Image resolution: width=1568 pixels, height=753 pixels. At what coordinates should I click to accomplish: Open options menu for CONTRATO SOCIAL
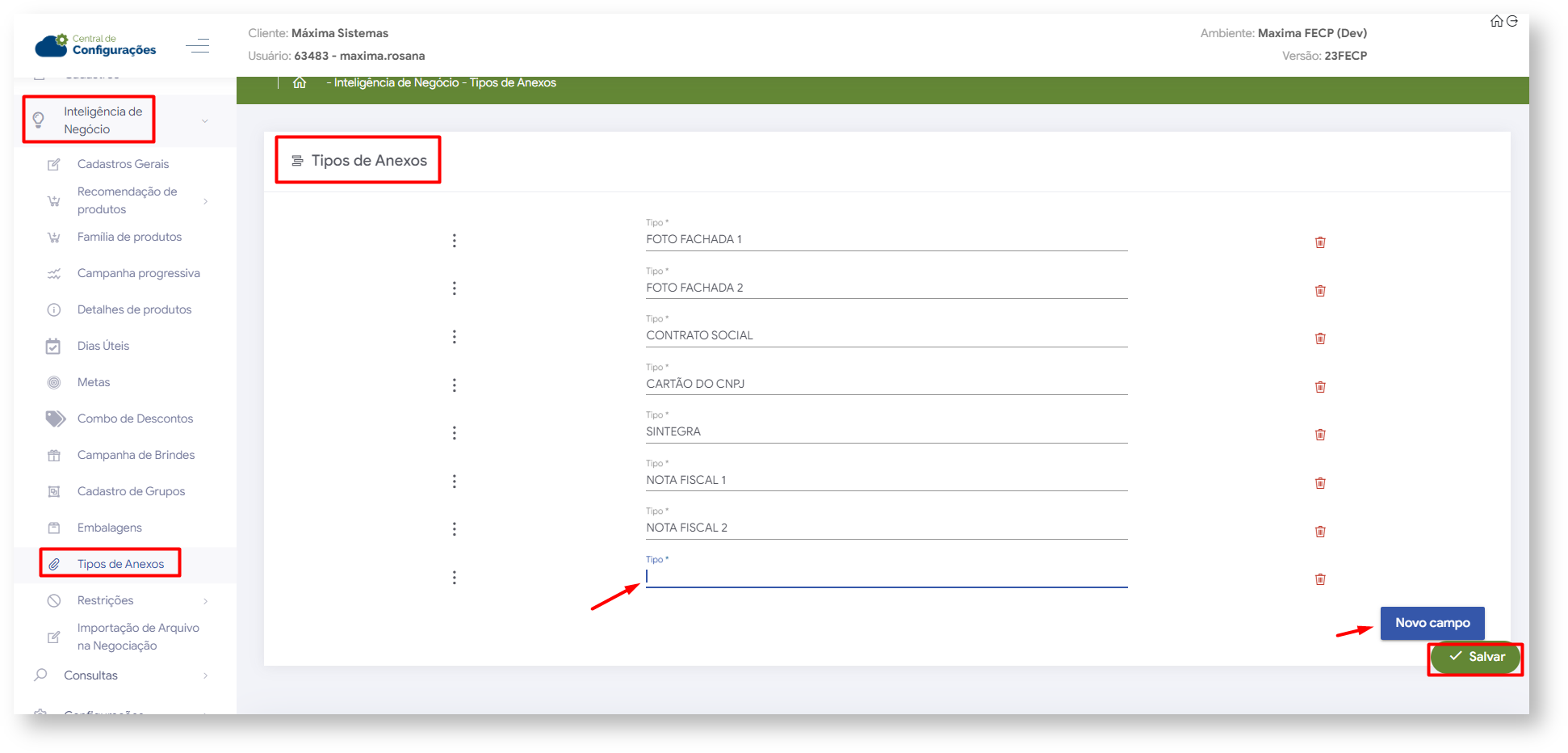coord(455,337)
